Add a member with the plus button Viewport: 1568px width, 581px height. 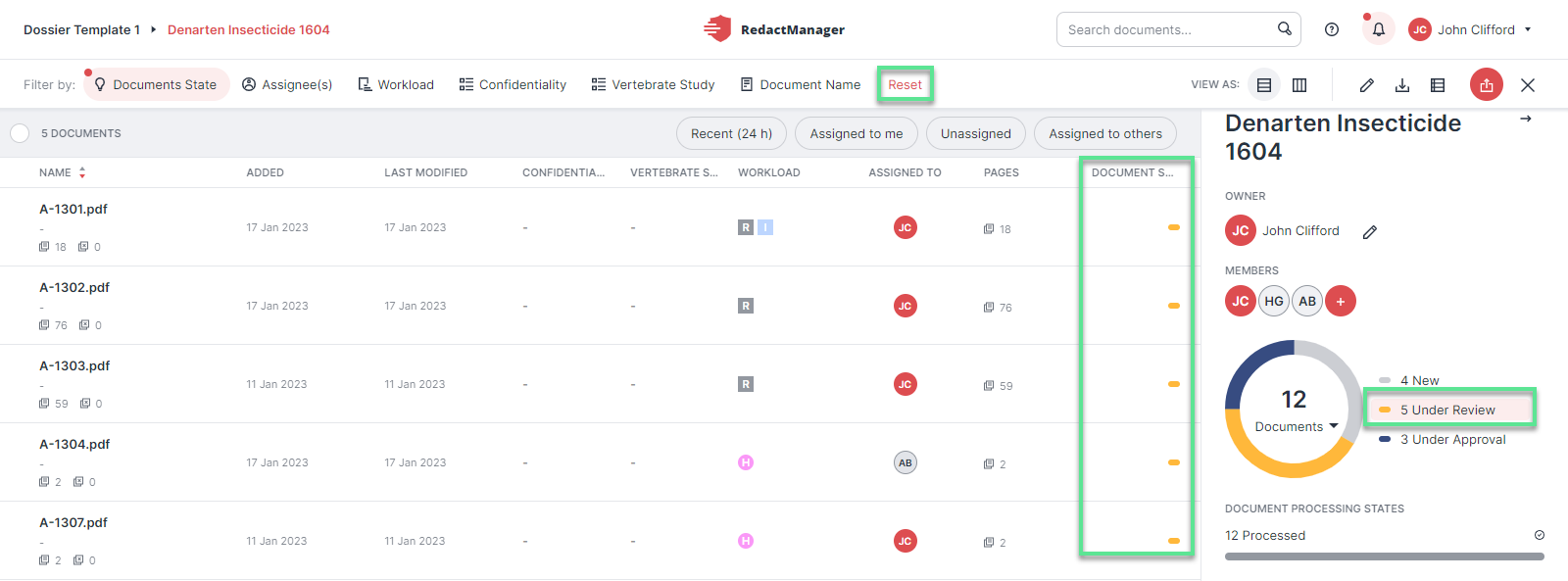pos(1341,301)
